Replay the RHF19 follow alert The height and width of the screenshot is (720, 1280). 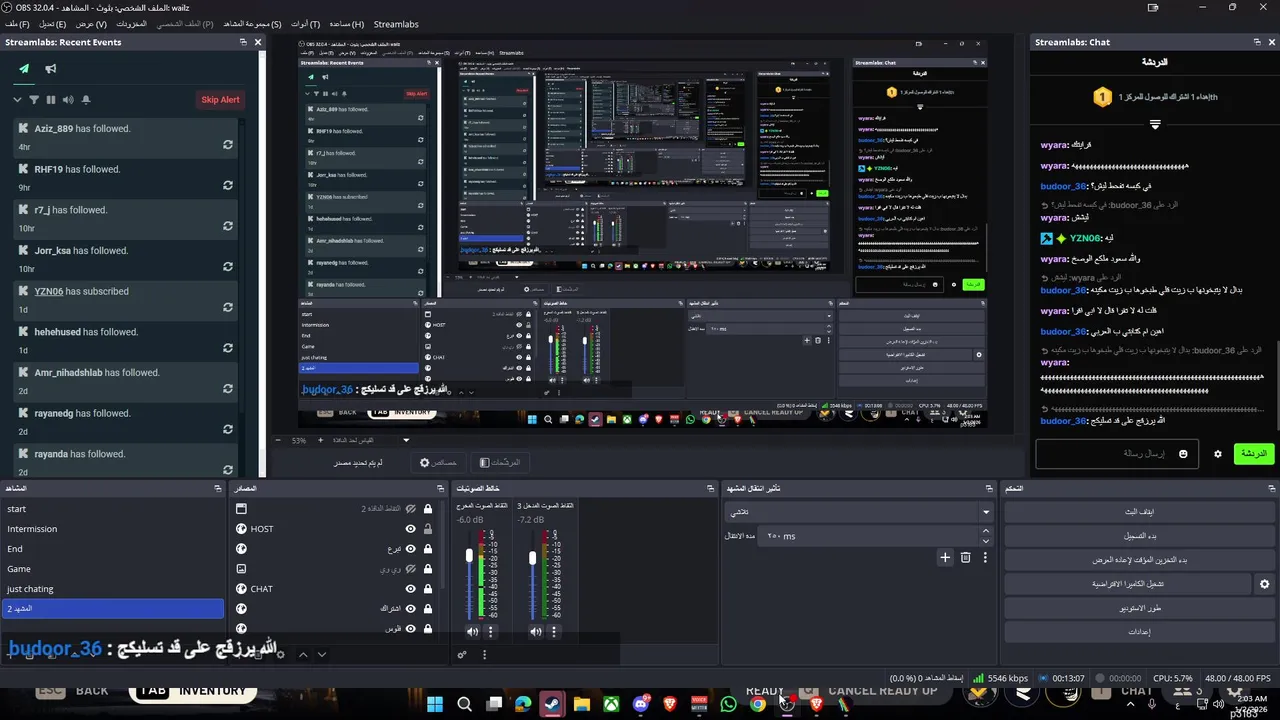[x=228, y=186]
